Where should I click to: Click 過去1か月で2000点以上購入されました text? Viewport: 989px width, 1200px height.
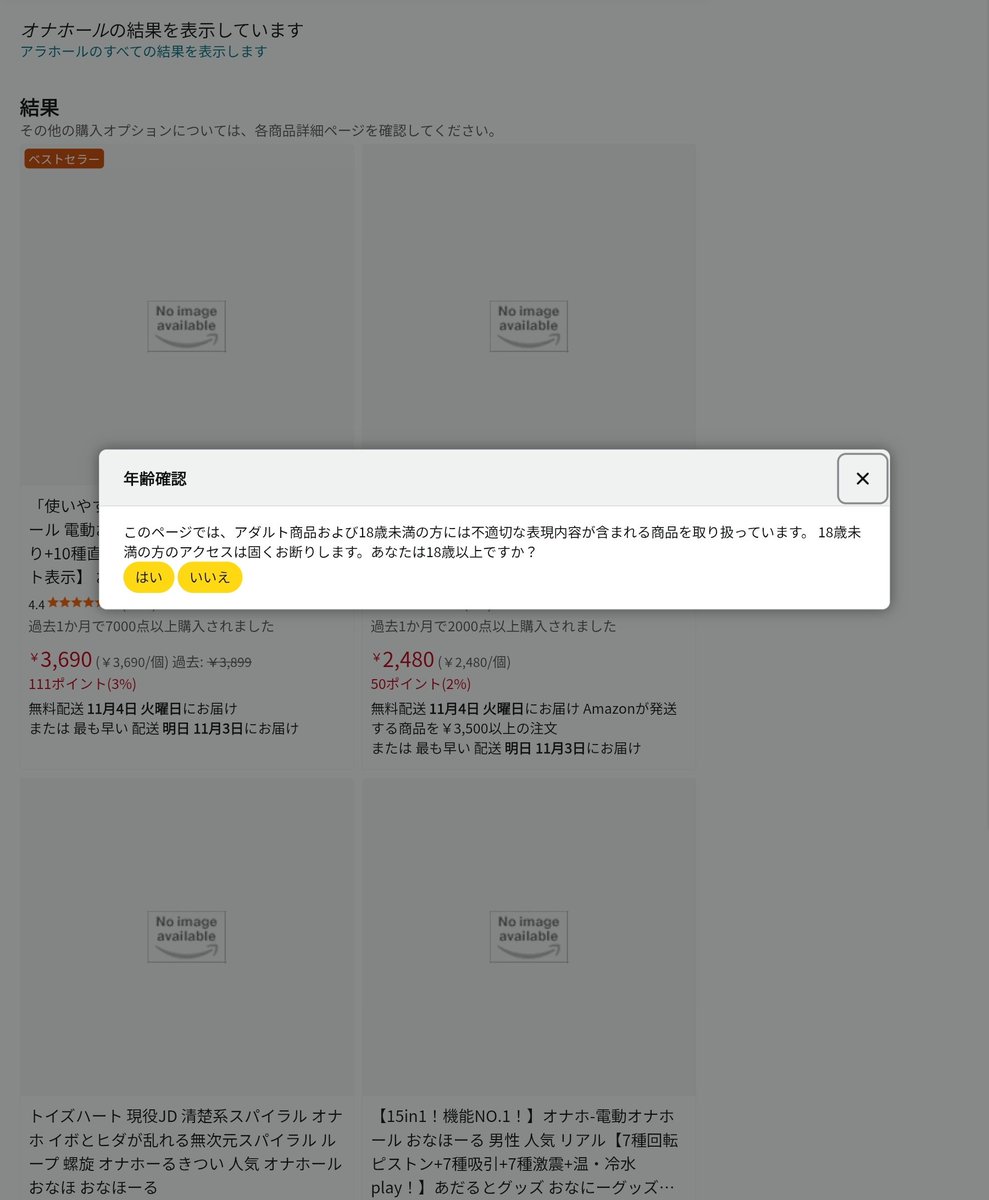click(494, 626)
